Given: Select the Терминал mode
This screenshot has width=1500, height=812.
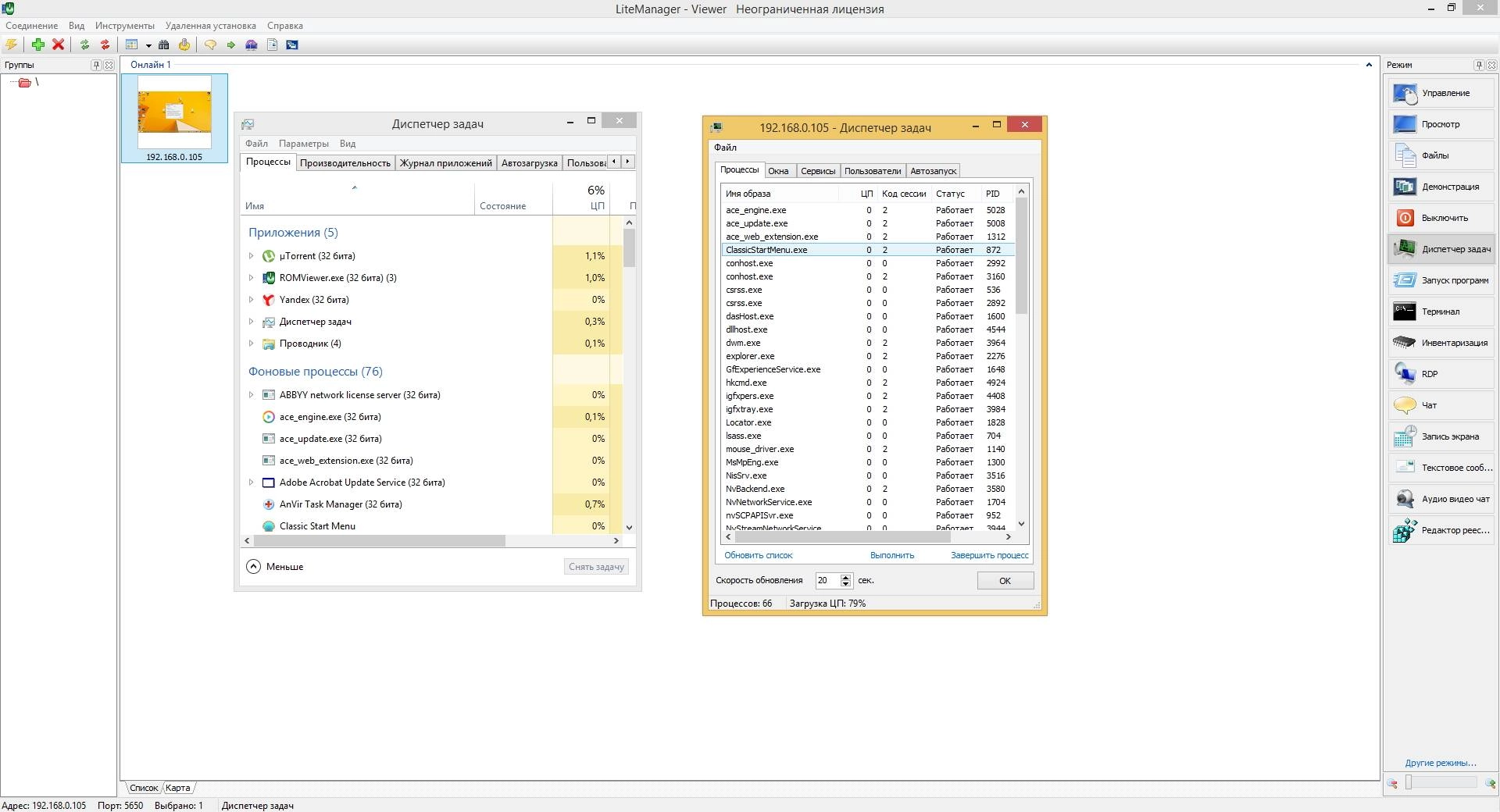Looking at the screenshot, I should tap(1441, 312).
